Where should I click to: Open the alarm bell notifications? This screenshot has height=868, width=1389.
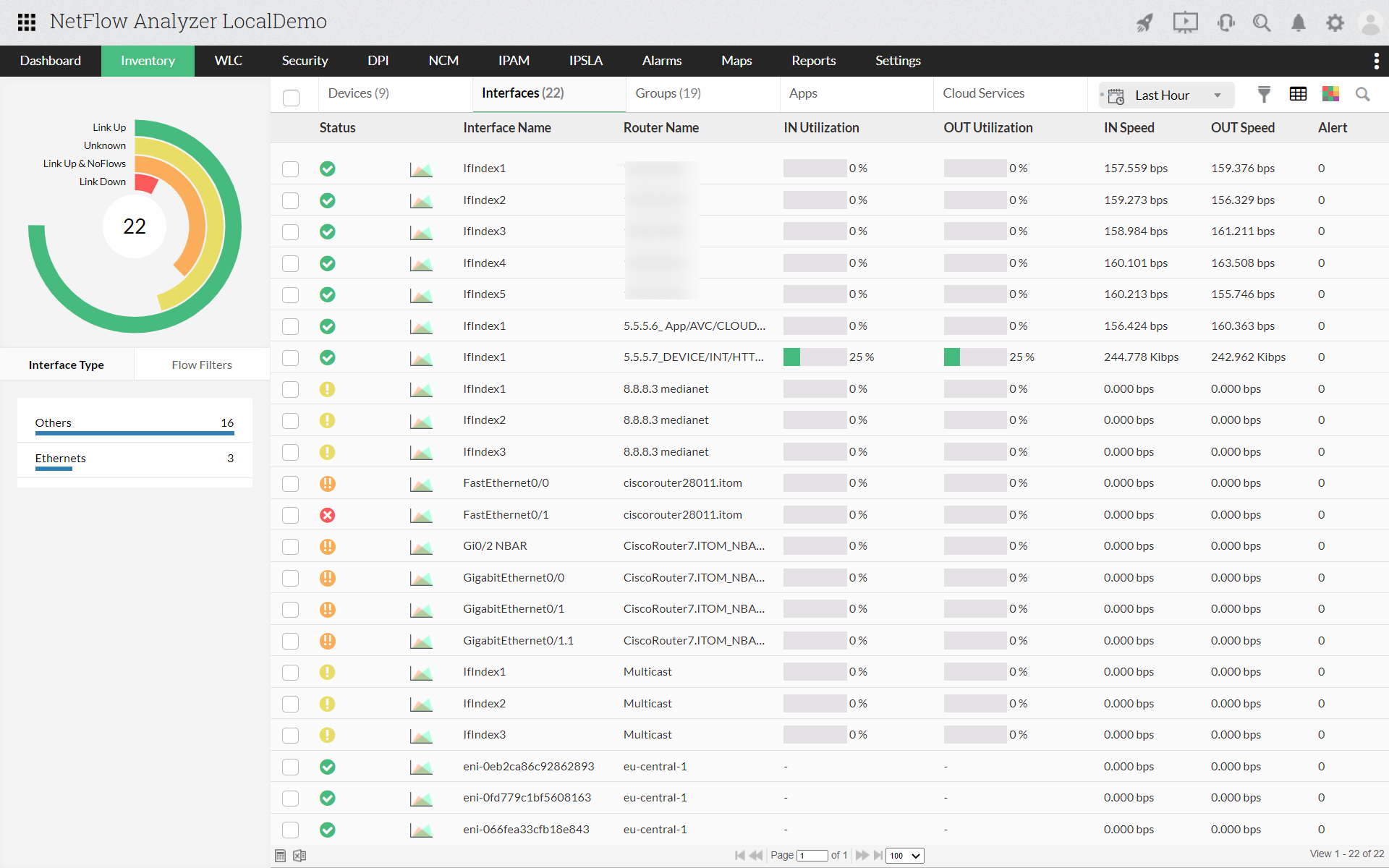coord(1299,23)
